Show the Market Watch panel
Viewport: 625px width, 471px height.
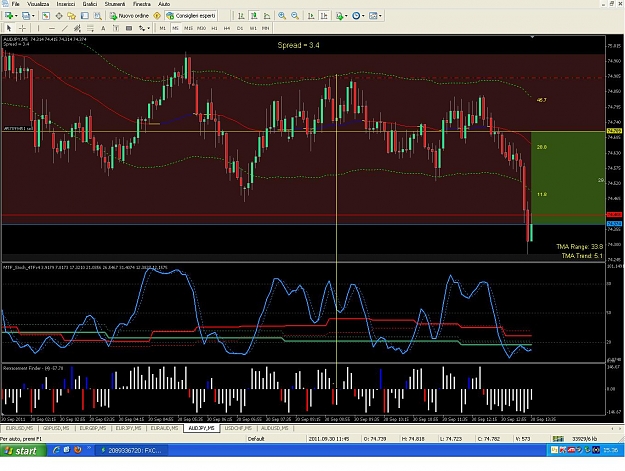(46, 16)
